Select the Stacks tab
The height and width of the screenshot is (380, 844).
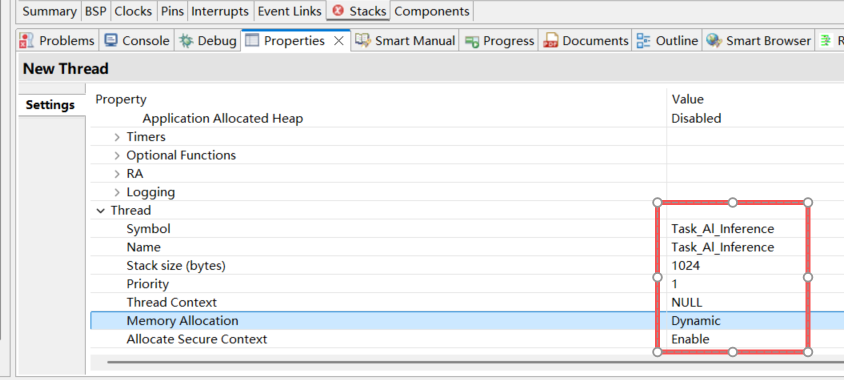358,11
